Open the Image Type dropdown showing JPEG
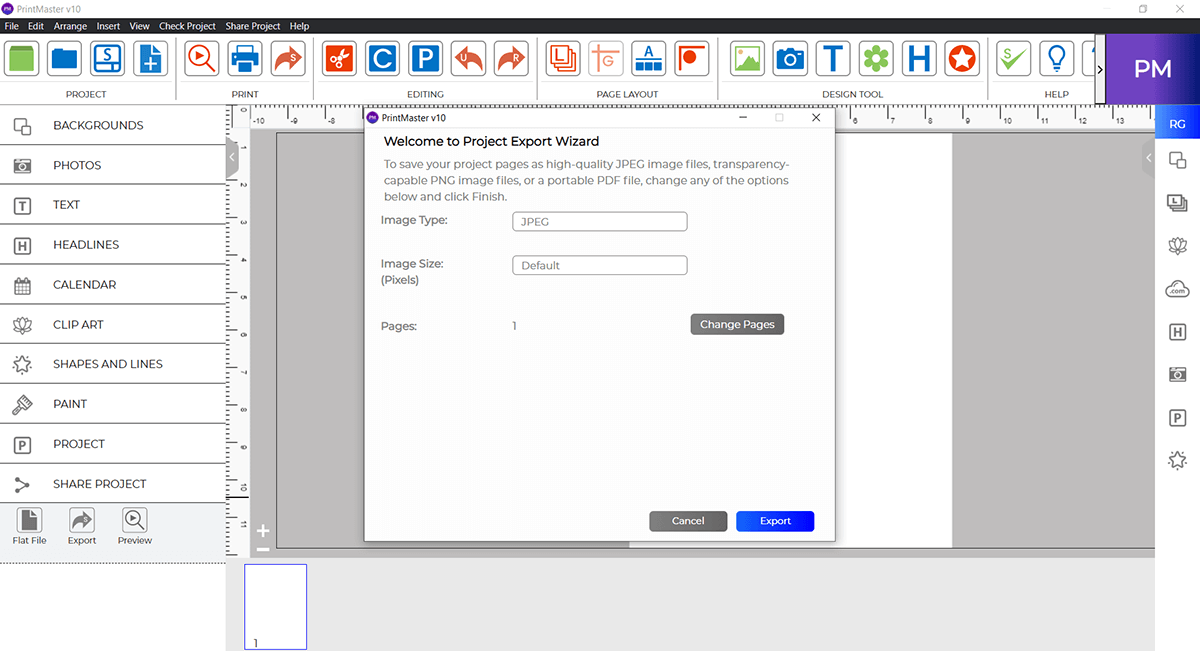 point(599,221)
